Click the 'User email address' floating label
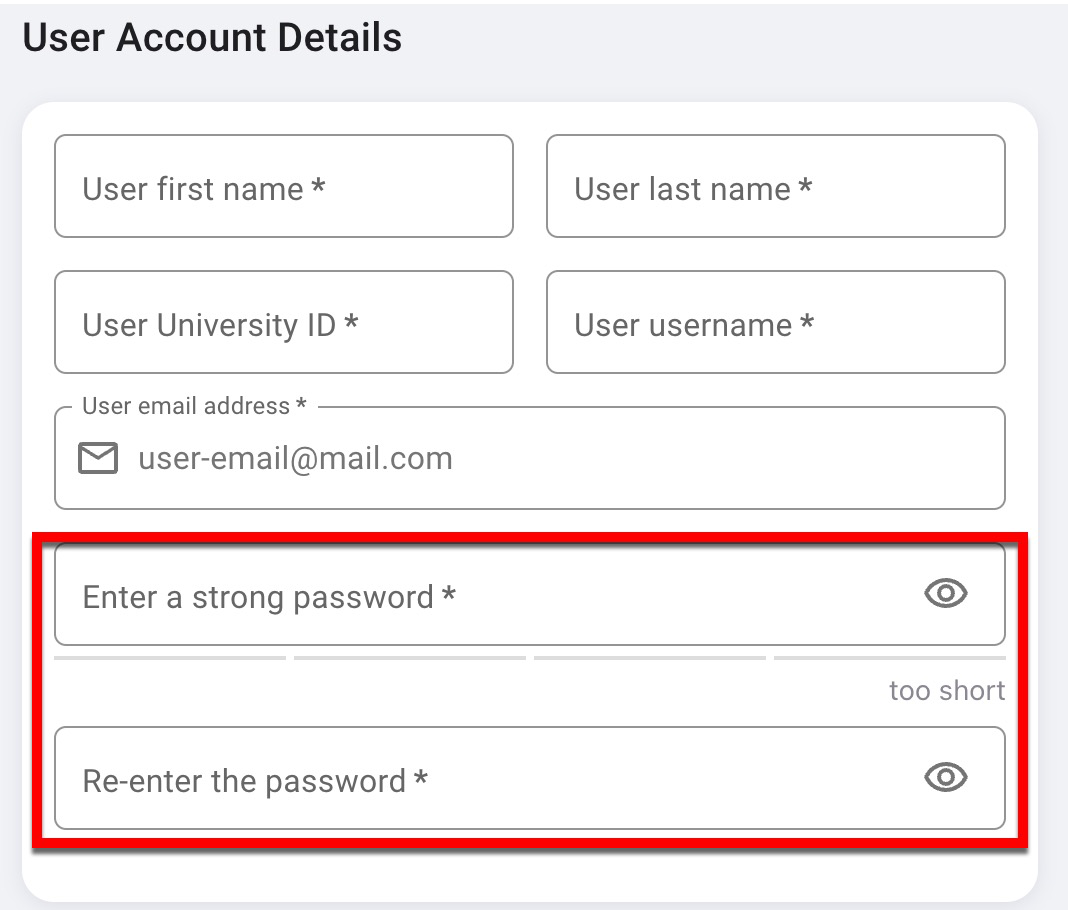1068x910 pixels. pos(187,406)
